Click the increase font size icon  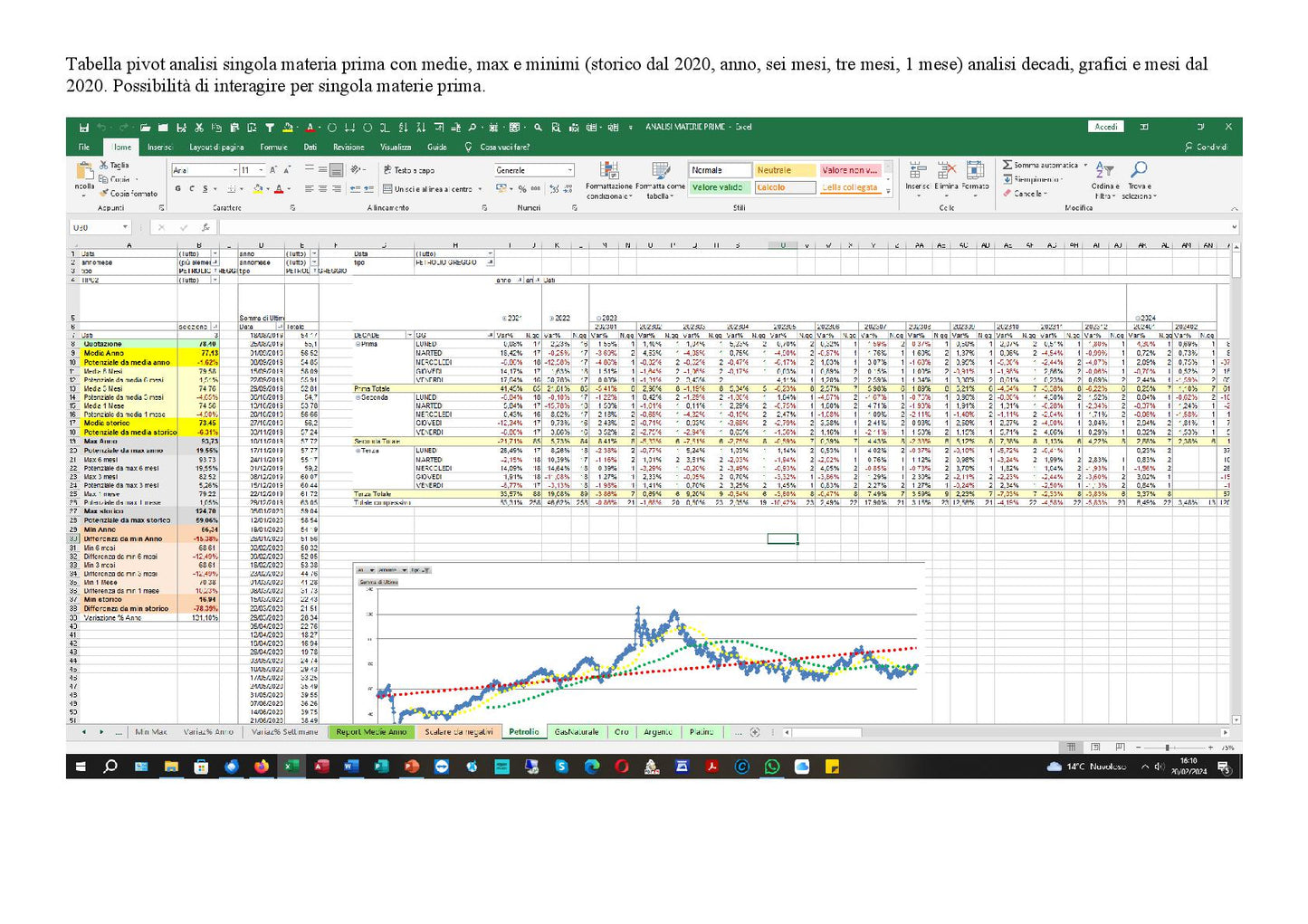tap(272, 169)
